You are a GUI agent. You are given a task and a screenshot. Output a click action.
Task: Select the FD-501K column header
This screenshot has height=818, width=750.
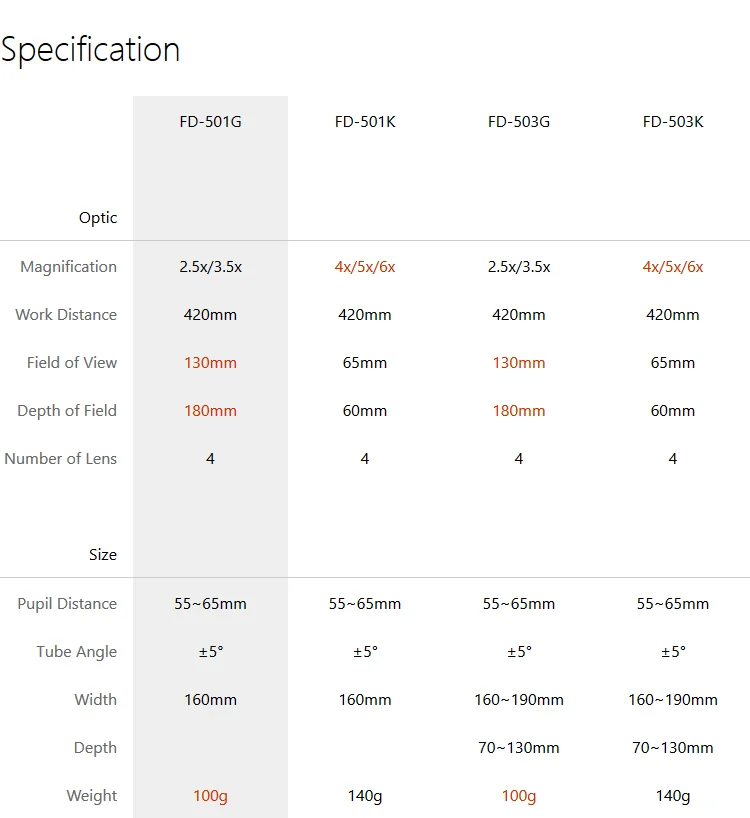pyautogui.click(x=365, y=122)
